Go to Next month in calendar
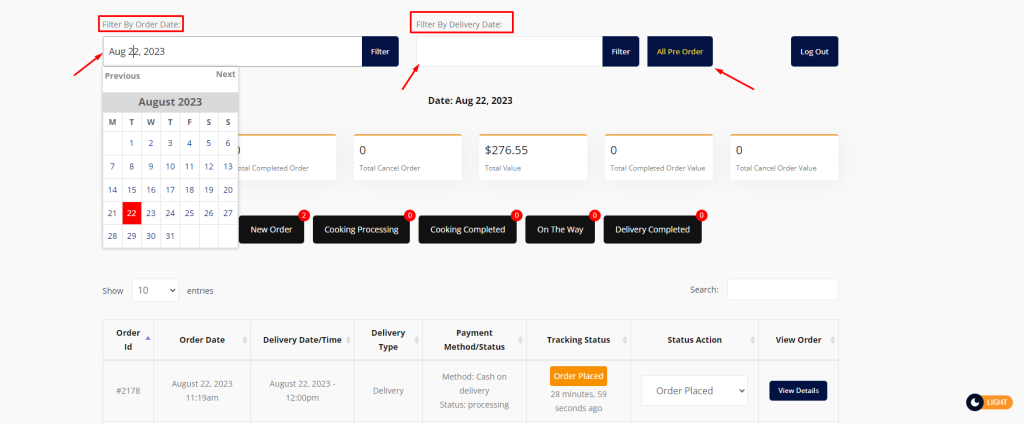The height and width of the screenshot is (424, 1024). (x=225, y=74)
